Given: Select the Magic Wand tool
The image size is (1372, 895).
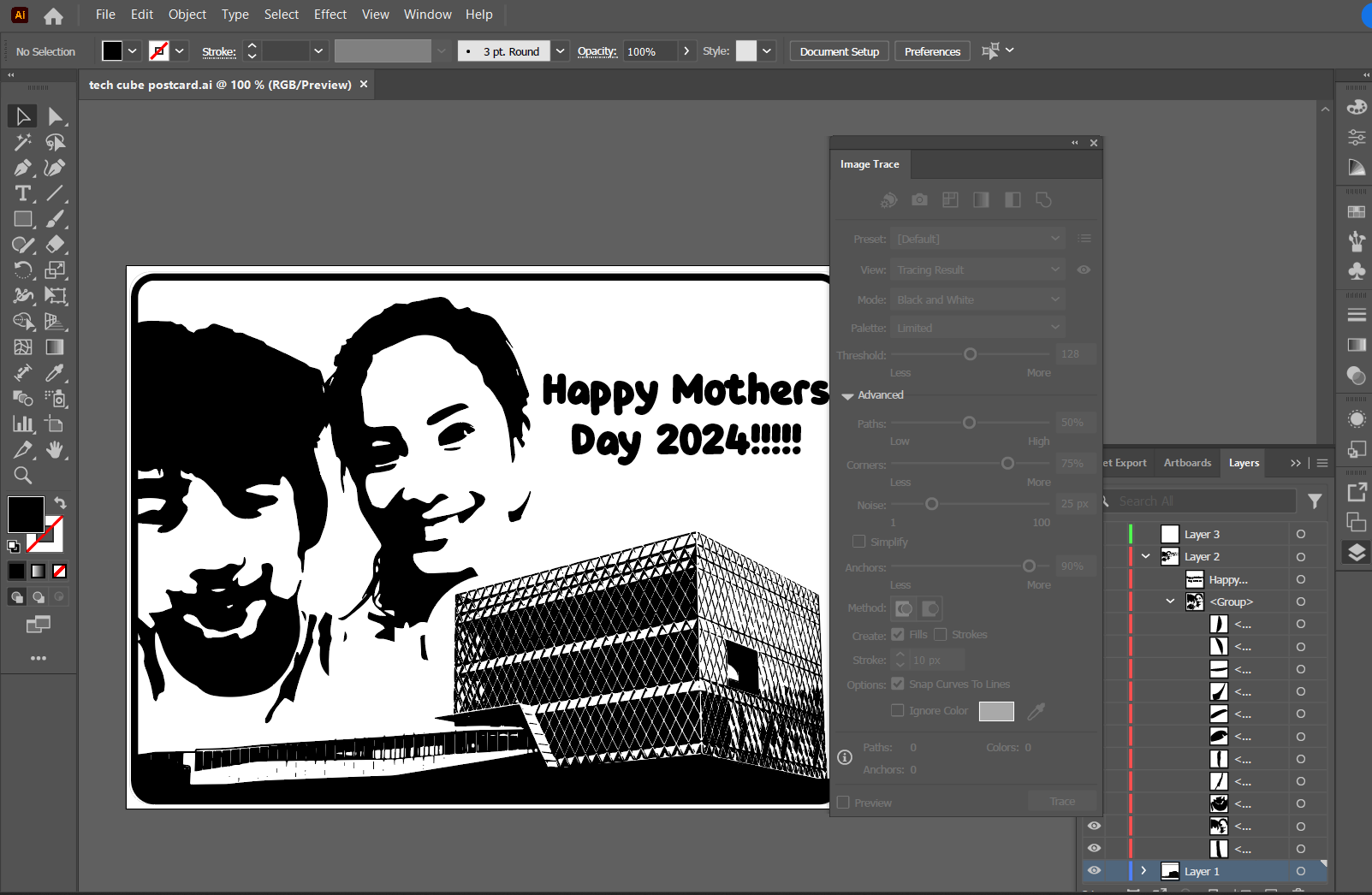Looking at the screenshot, I should 23,141.
